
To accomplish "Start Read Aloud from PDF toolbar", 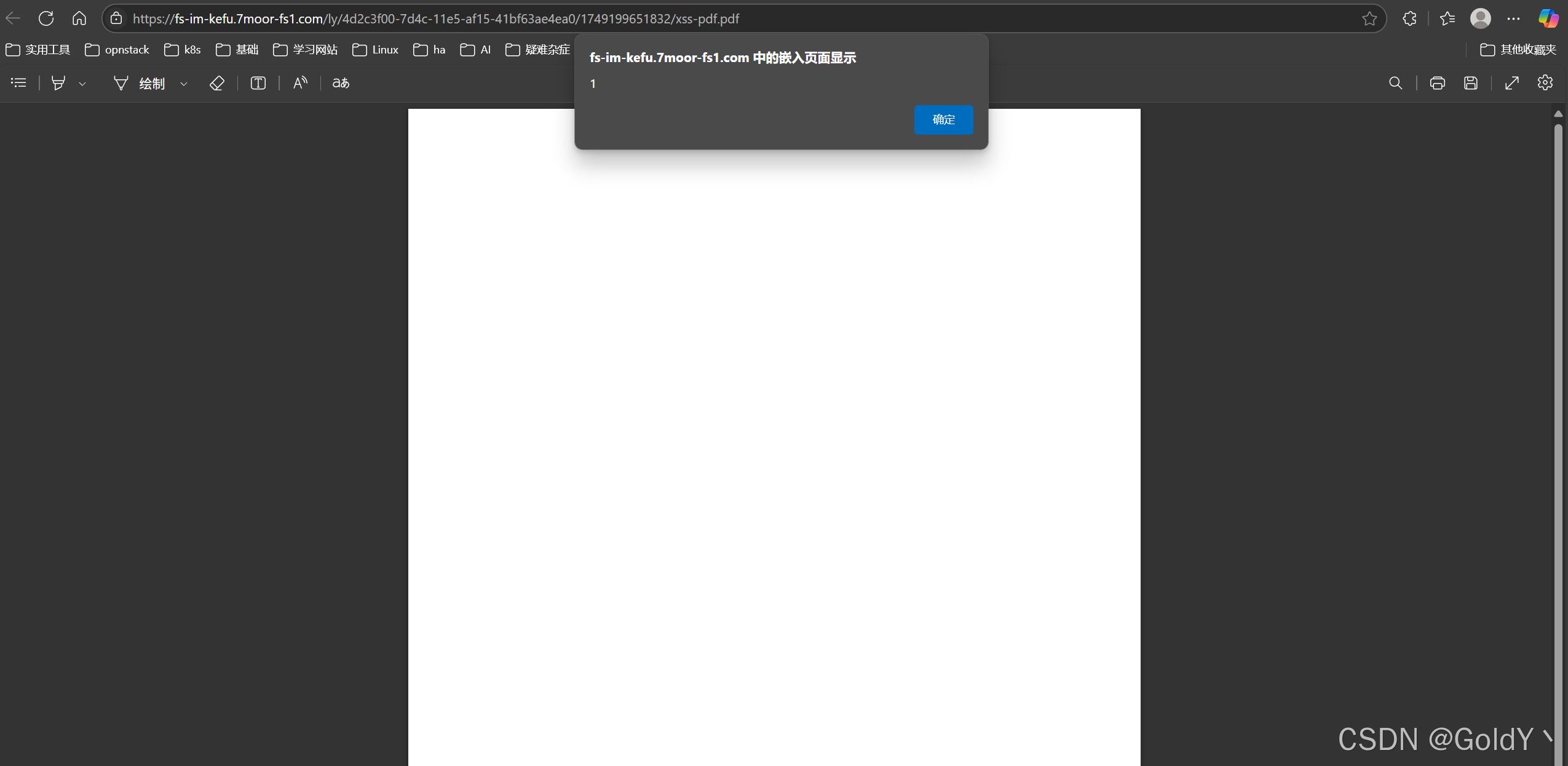I will tap(300, 83).
